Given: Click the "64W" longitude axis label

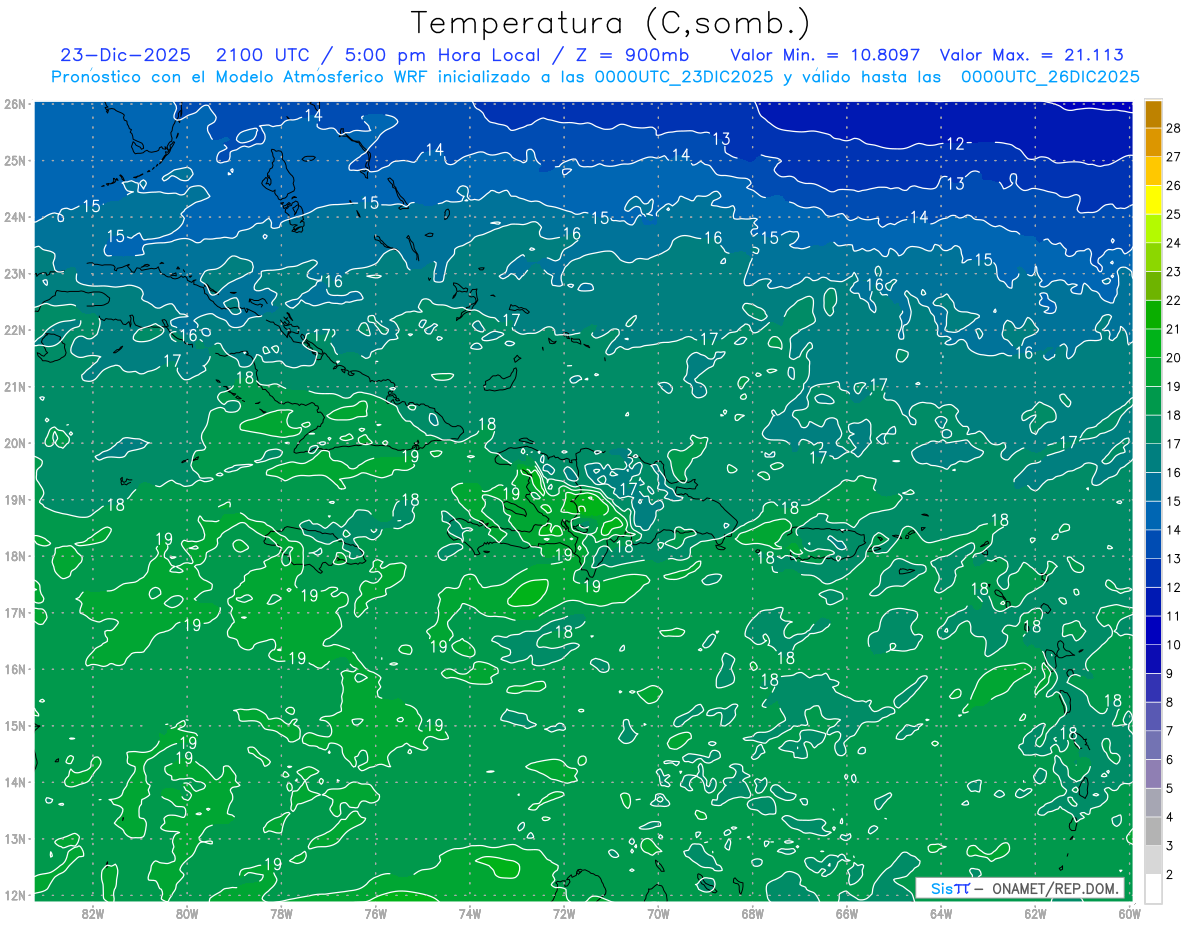Looking at the screenshot, I should (941, 912).
